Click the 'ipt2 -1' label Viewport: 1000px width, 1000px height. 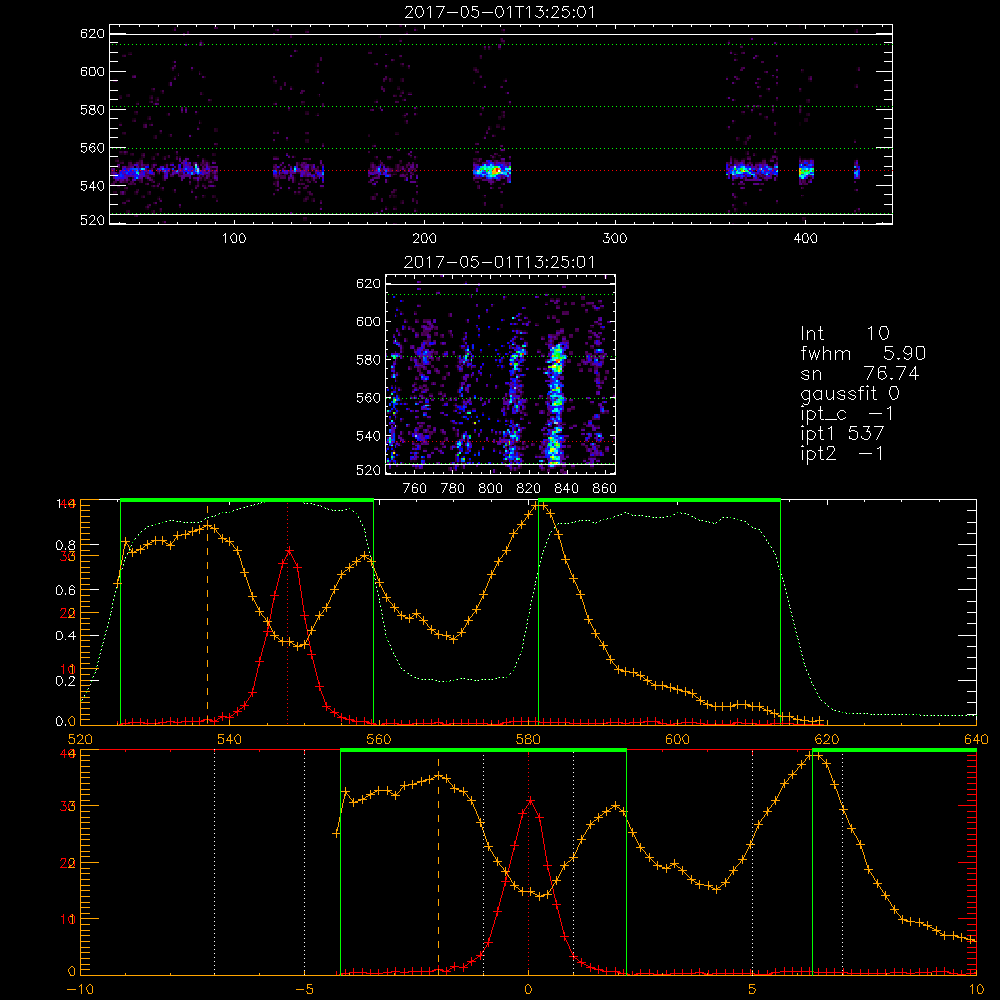click(x=842, y=453)
